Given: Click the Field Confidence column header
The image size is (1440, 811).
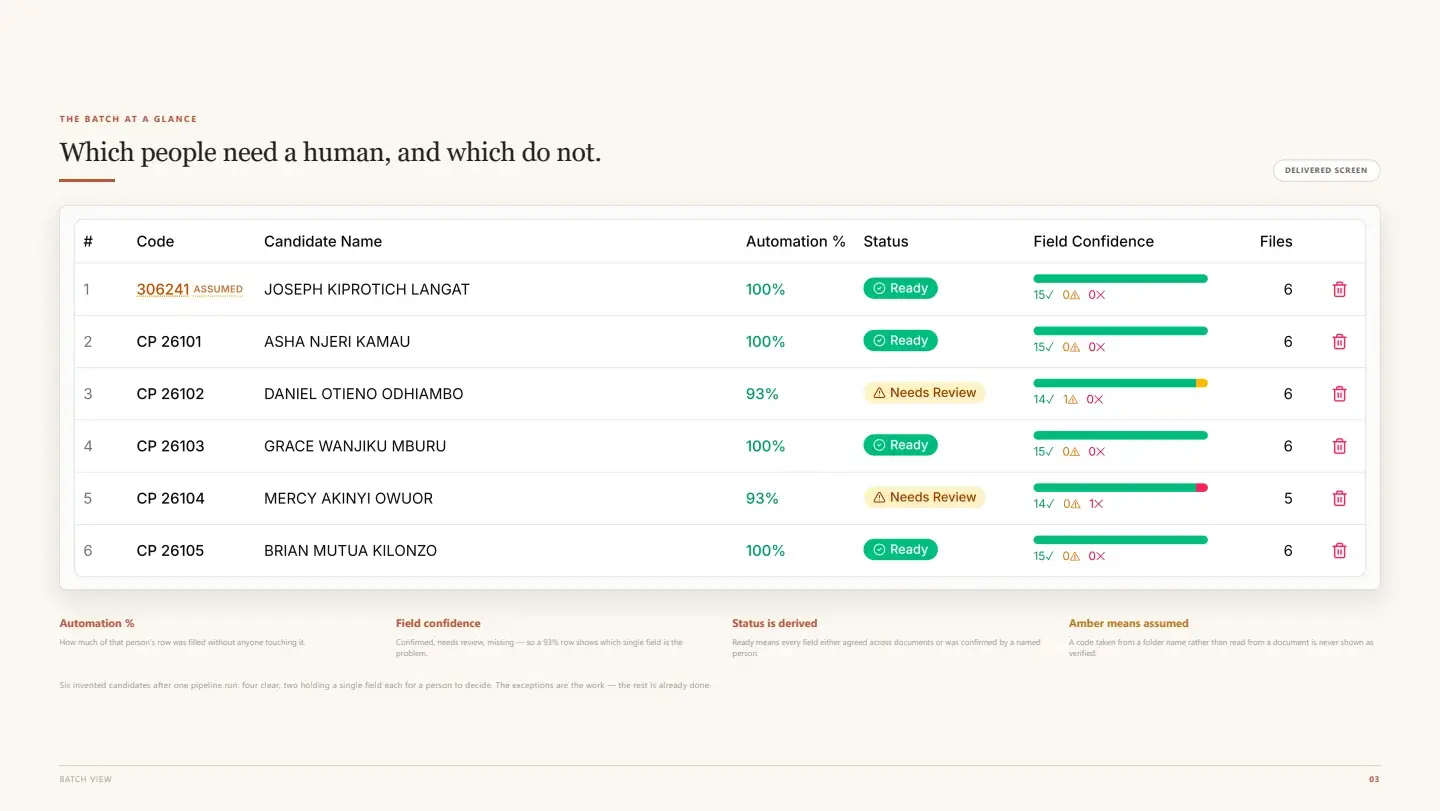Looking at the screenshot, I should [x=1094, y=241].
